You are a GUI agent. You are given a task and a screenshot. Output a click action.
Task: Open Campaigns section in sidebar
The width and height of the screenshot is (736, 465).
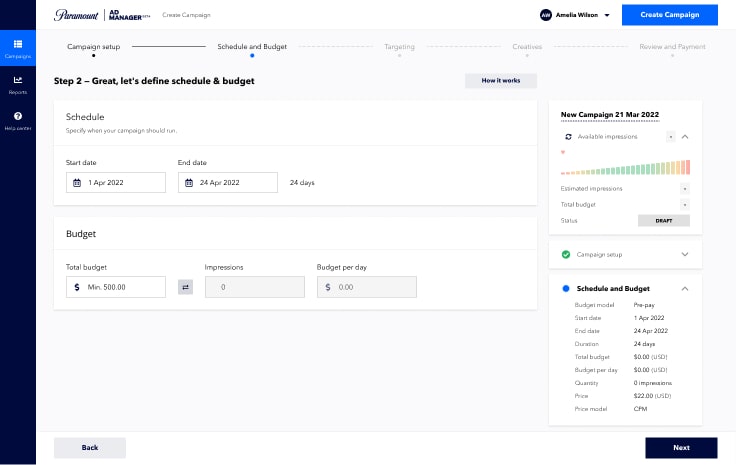(18, 48)
